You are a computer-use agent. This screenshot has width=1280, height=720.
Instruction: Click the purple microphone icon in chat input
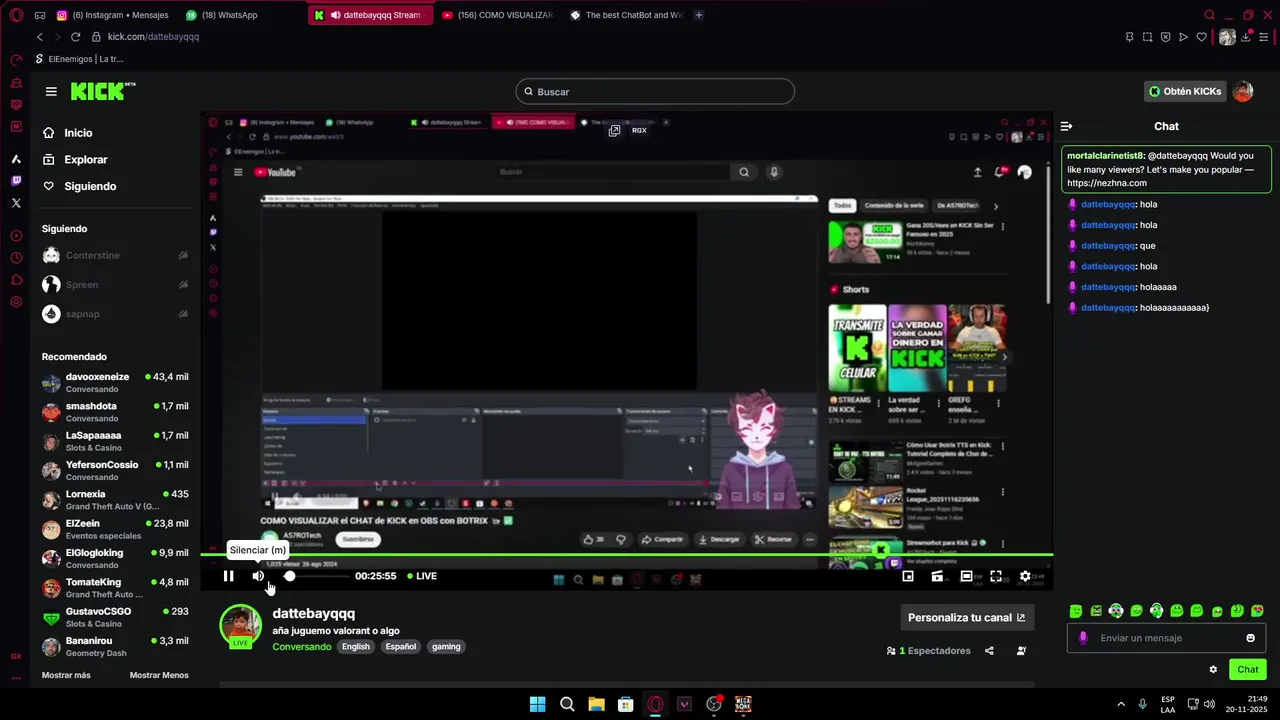tap(1083, 638)
